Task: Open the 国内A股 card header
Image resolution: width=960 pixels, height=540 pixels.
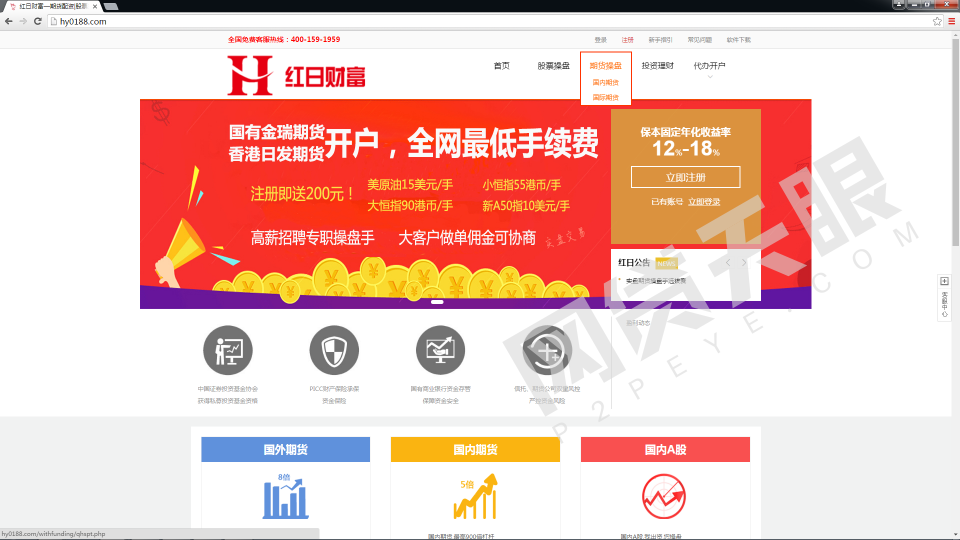Action: point(666,449)
